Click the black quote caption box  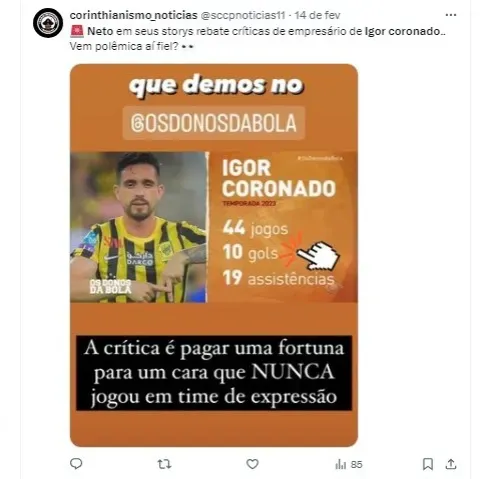214,373
